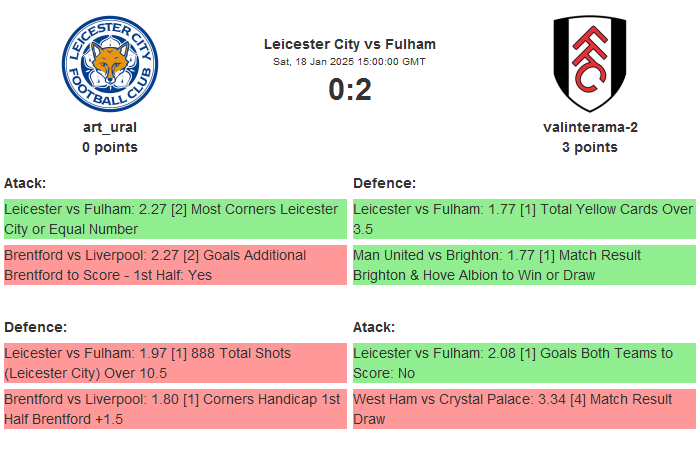Select the Most Corners Leicester City bet row
This screenshot has height=460, width=700.
(x=175, y=219)
